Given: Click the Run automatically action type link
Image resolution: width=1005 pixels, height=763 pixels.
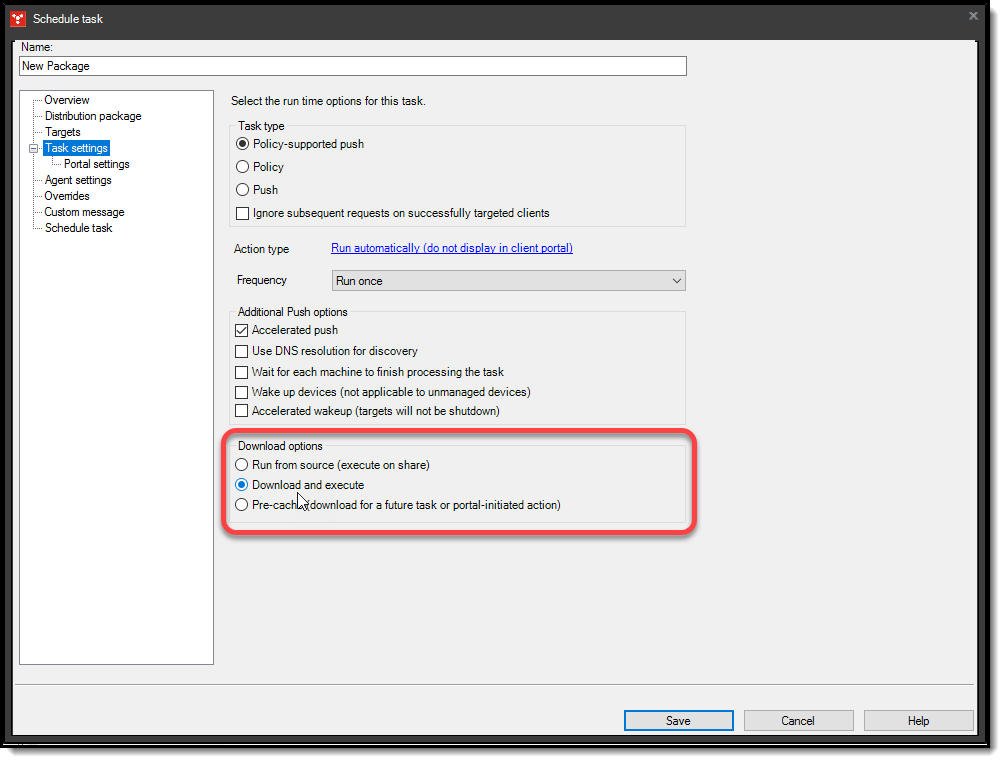Looking at the screenshot, I should click(451, 248).
